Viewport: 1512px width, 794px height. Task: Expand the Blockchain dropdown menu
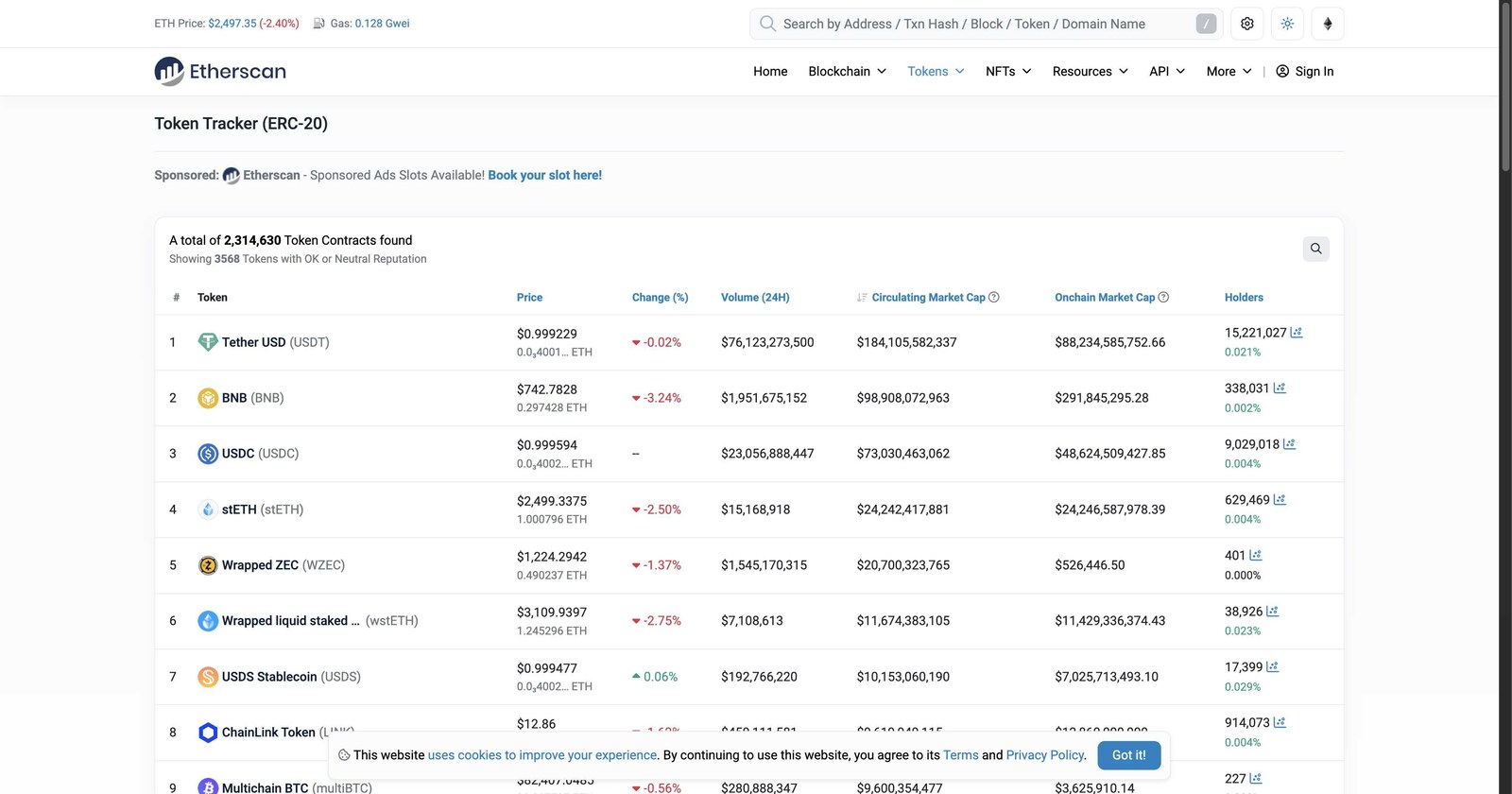pyautogui.click(x=848, y=71)
